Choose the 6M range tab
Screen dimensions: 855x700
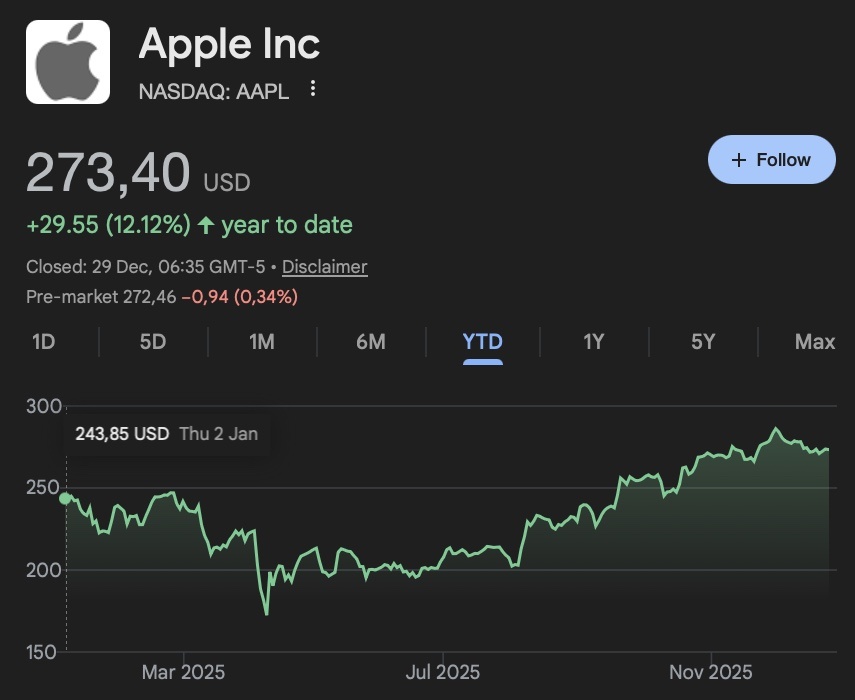point(370,342)
